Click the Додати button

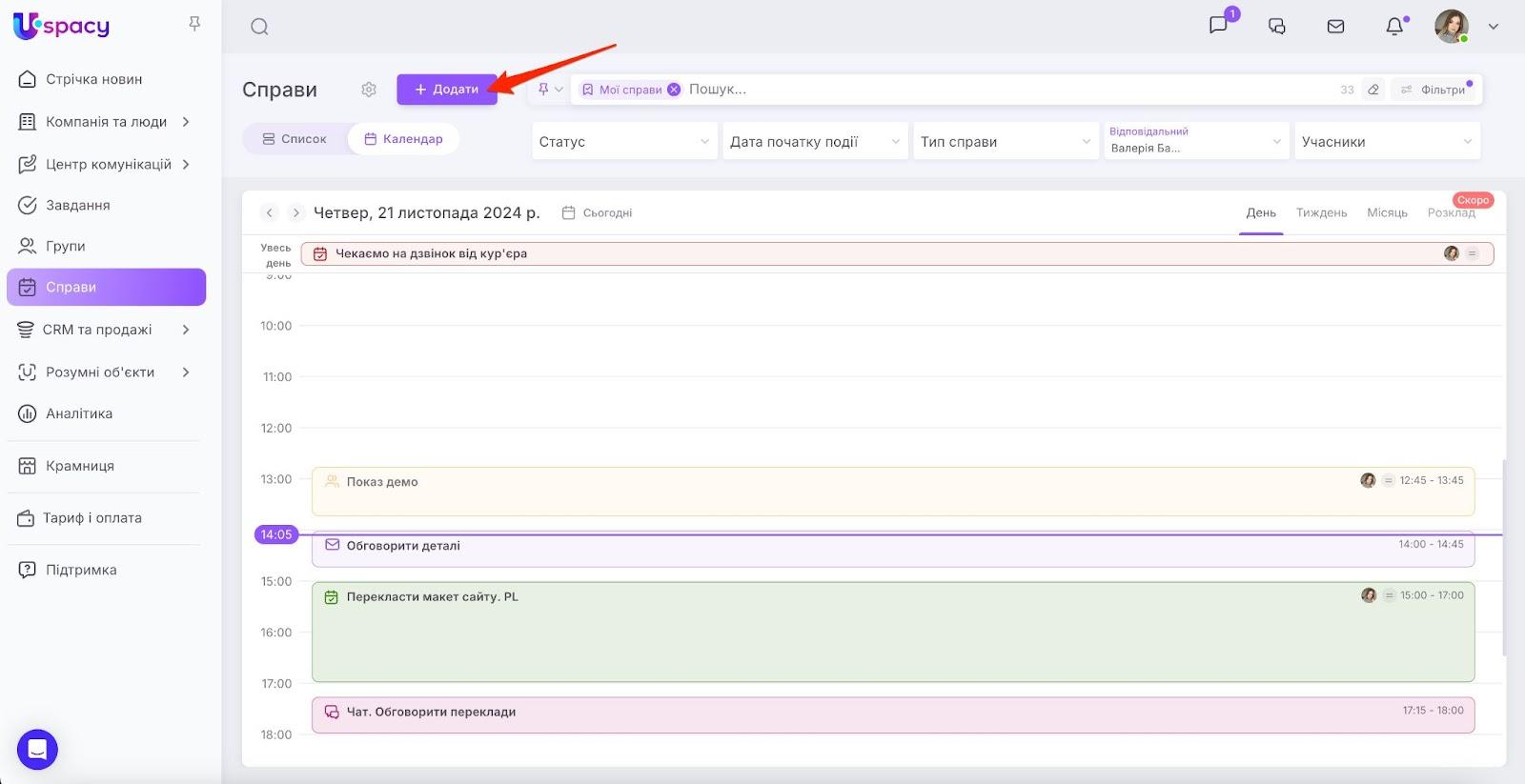[x=447, y=90]
